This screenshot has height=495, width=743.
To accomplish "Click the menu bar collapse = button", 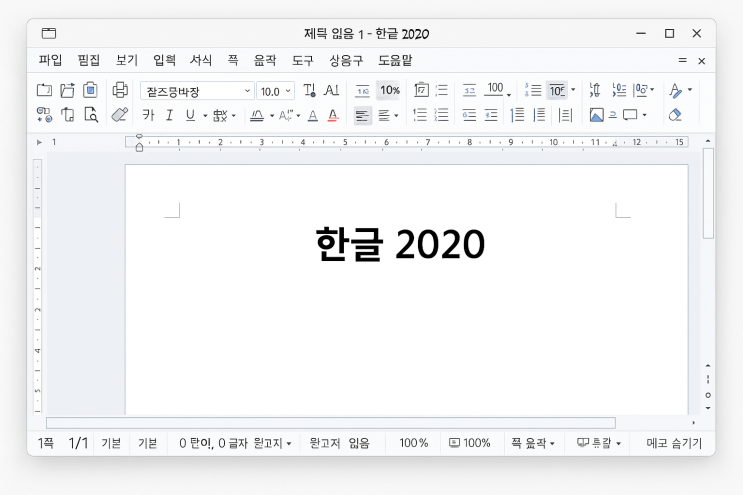I will 682,60.
